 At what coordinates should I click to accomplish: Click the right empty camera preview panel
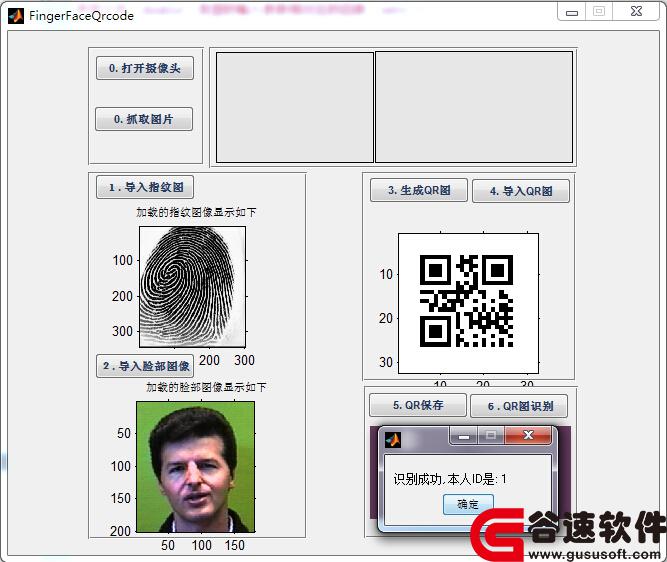pos(474,107)
